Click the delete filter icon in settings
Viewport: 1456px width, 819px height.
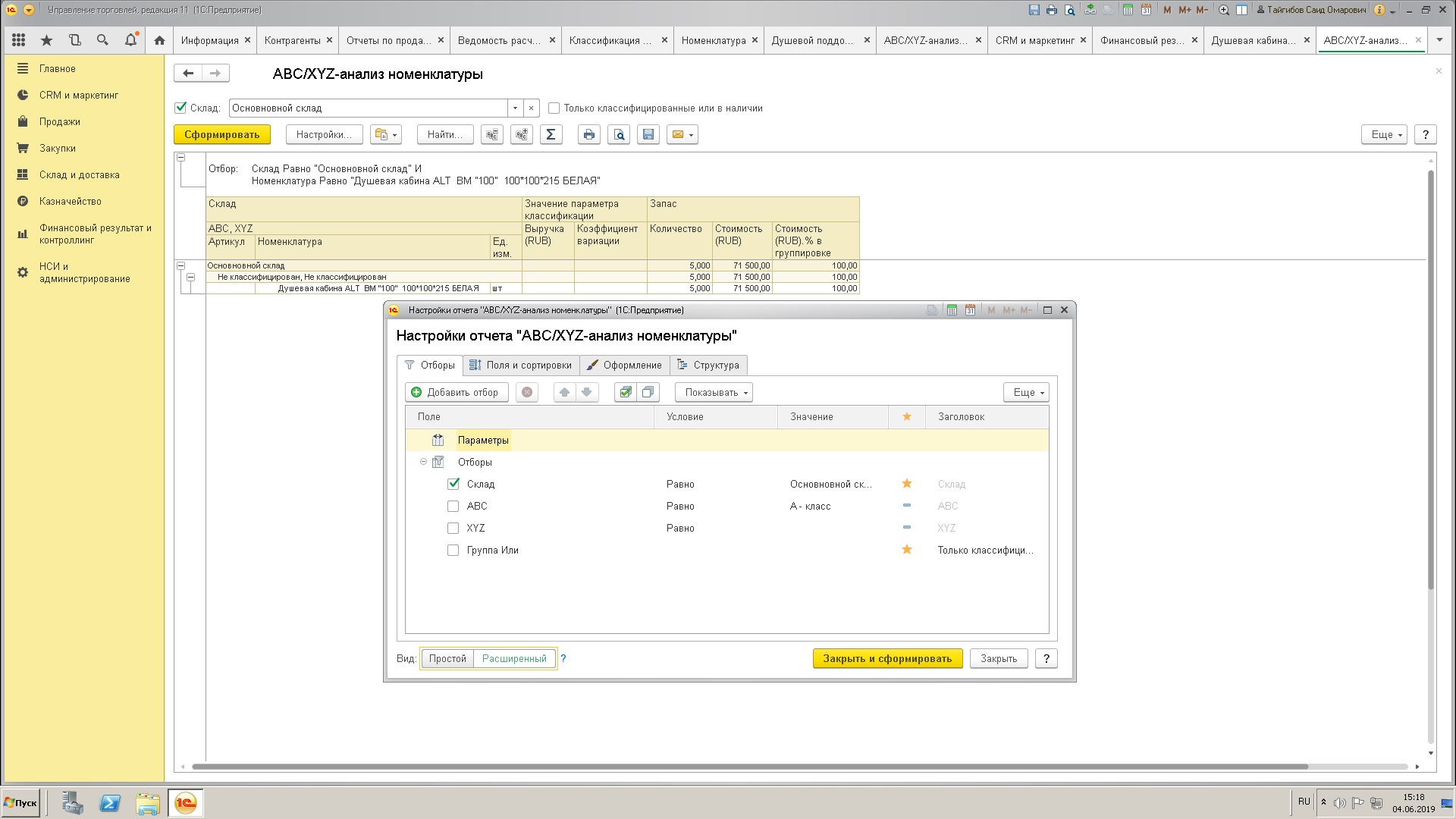pyautogui.click(x=527, y=392)
